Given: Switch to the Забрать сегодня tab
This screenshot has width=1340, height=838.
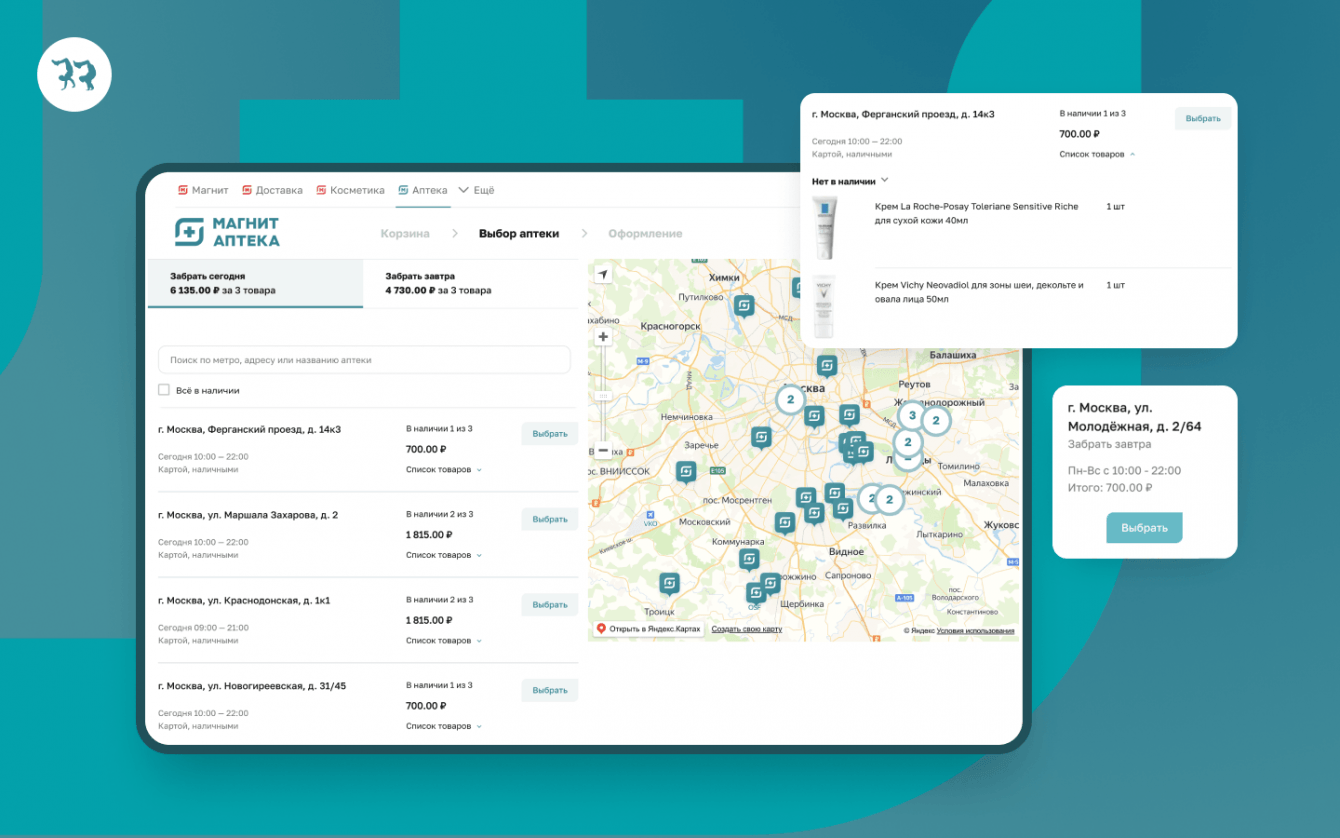Looking at the screenshot, I should (x=255, y=283).
